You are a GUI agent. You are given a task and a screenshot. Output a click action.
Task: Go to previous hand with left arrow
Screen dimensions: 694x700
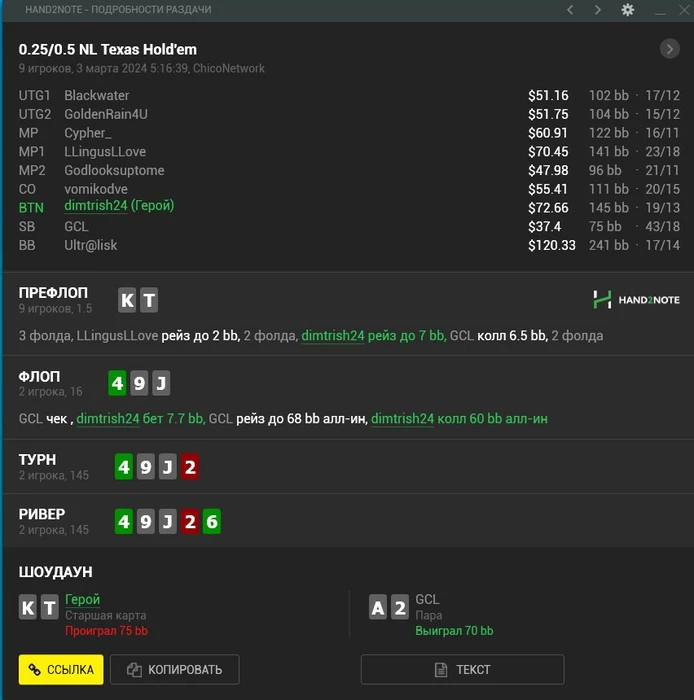tap(570, 10)
